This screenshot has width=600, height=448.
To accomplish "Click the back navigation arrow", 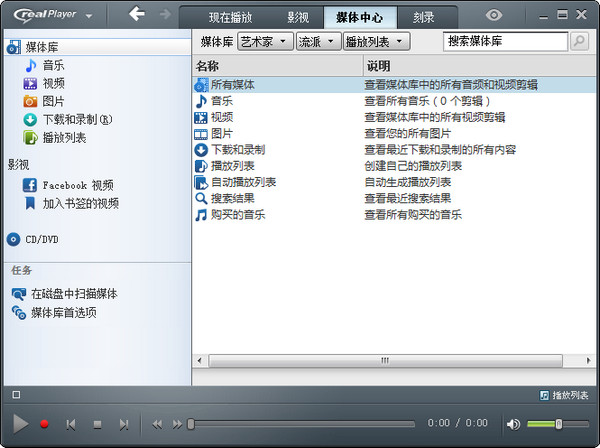I will [x=137, y=14].
